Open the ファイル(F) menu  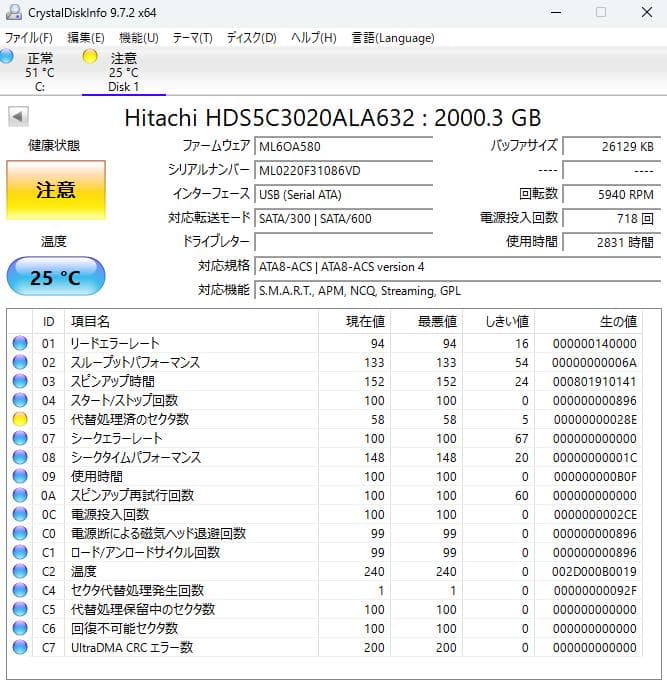(x=28, y=38)
